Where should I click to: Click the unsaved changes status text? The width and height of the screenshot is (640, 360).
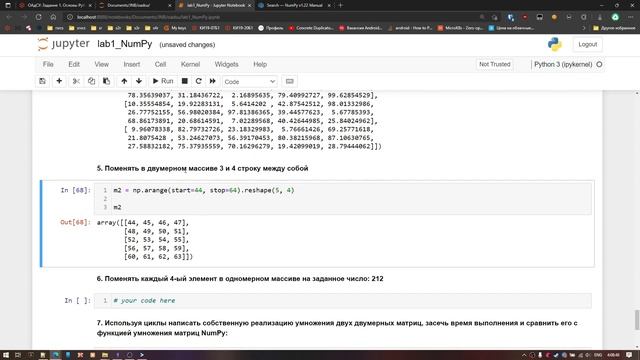pos(187,45)
